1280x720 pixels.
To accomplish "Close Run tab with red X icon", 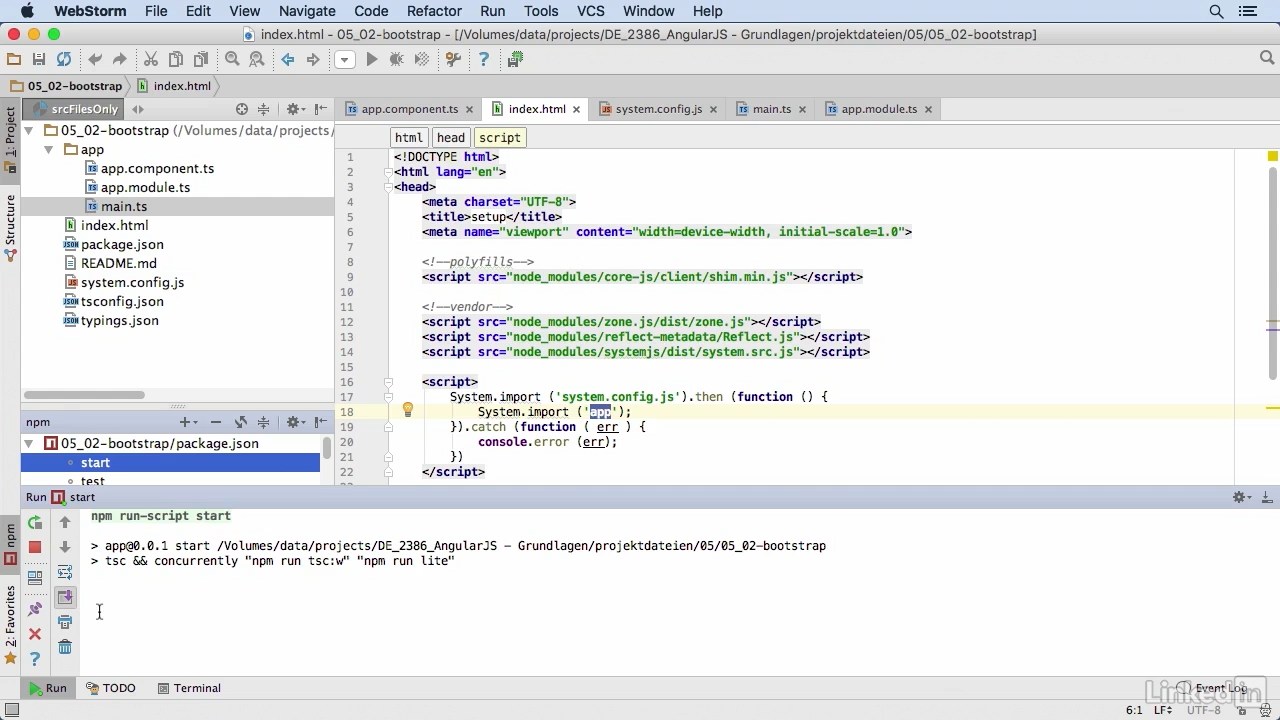I will pos(35,634).
